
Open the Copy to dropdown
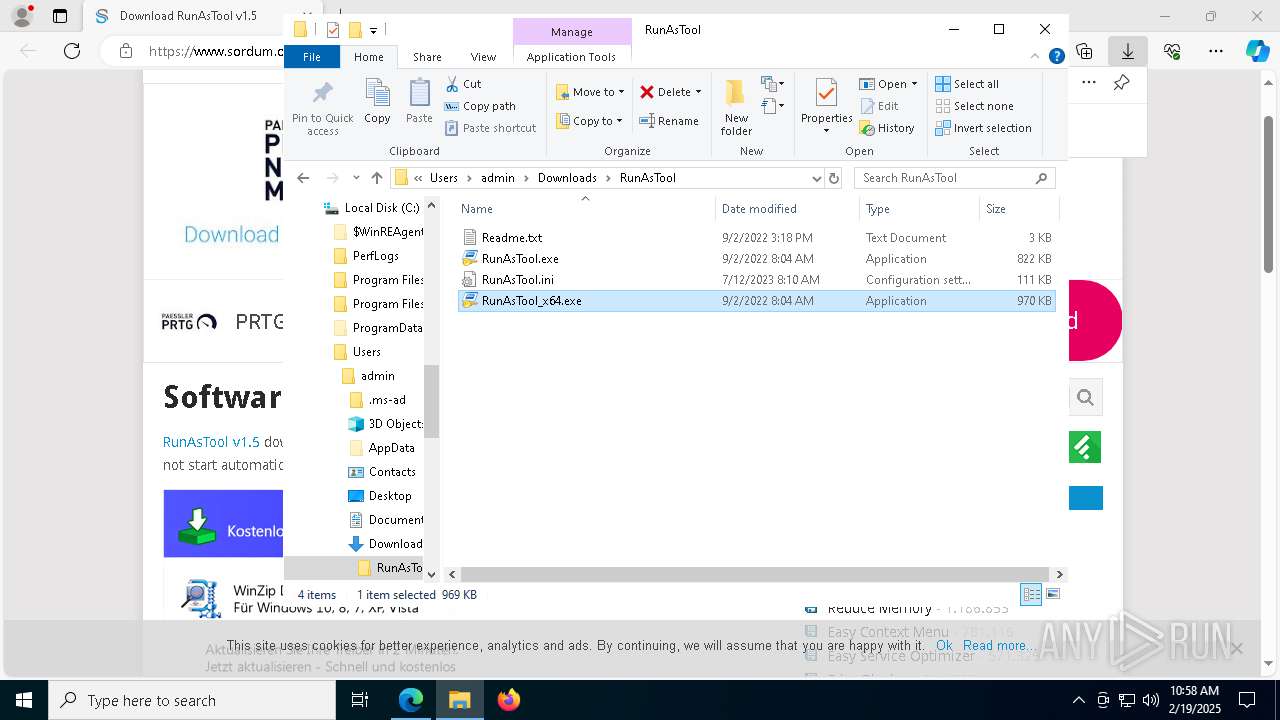(x=590, y=121)
